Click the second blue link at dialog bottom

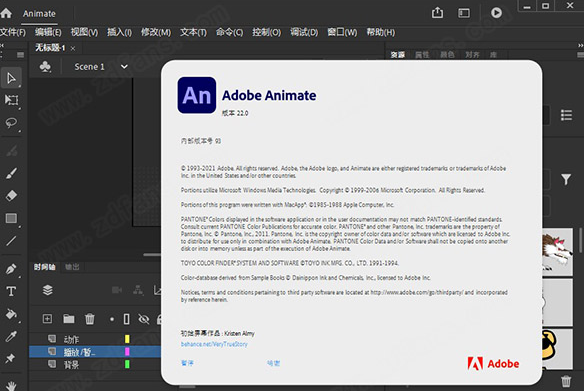pos(273,363)
